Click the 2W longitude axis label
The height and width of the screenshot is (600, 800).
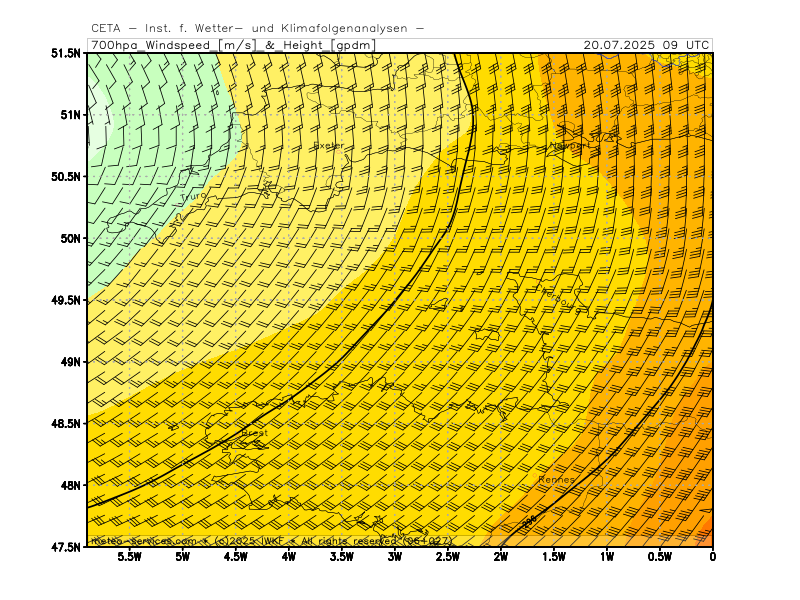click(x=501, y=557)
